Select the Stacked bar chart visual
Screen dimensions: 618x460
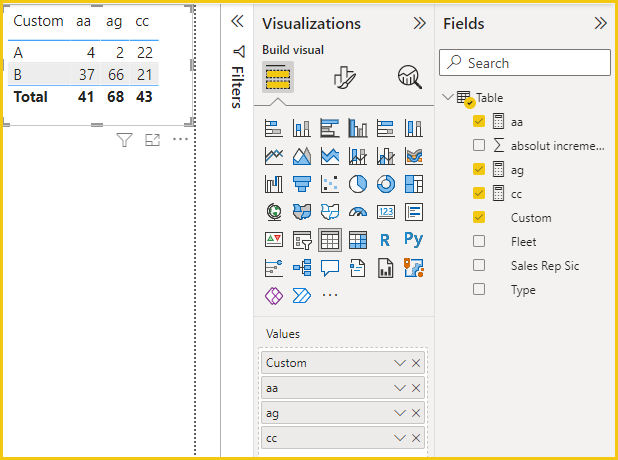[274, 128]
